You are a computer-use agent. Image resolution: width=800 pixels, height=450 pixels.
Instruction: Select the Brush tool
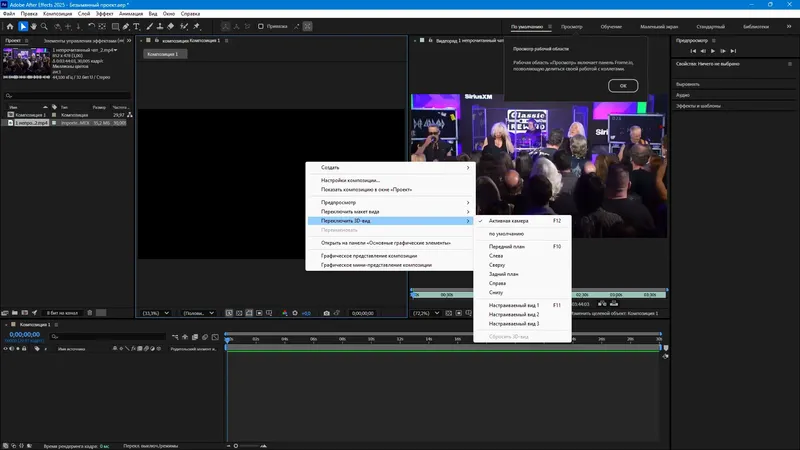point(149,27)
